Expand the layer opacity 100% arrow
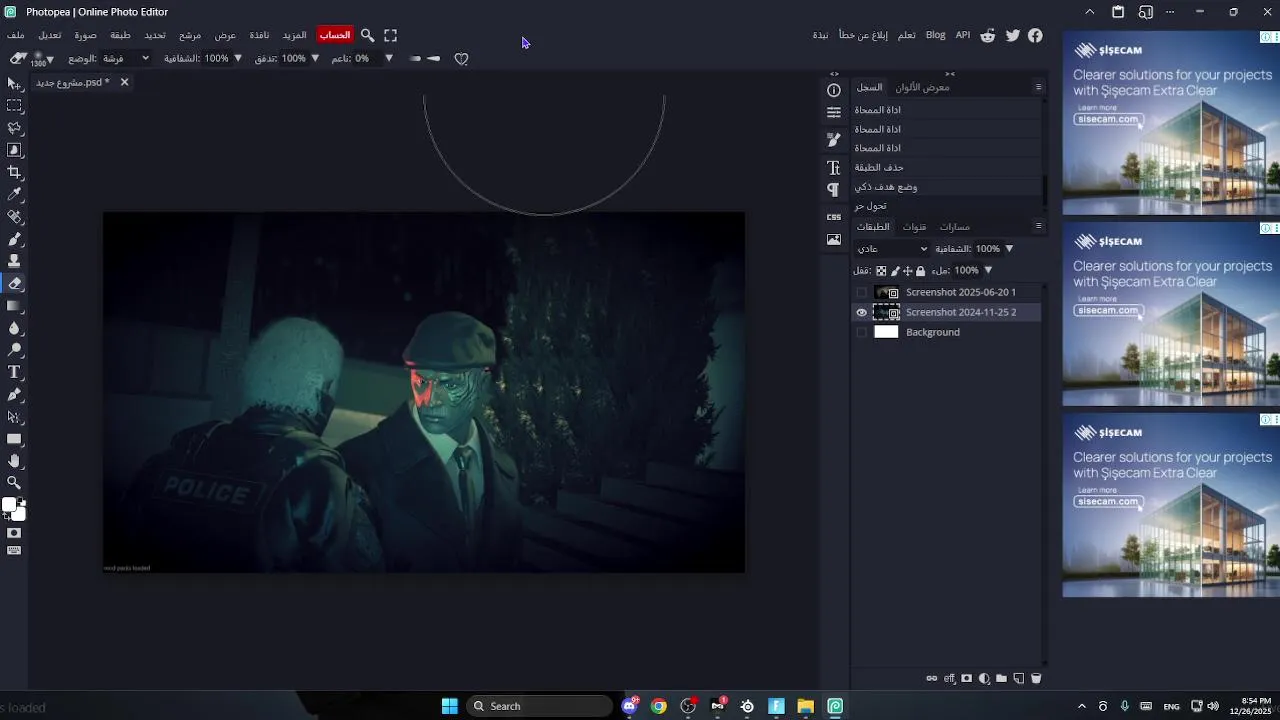The image size is (1280, 720). point(1009,249)
